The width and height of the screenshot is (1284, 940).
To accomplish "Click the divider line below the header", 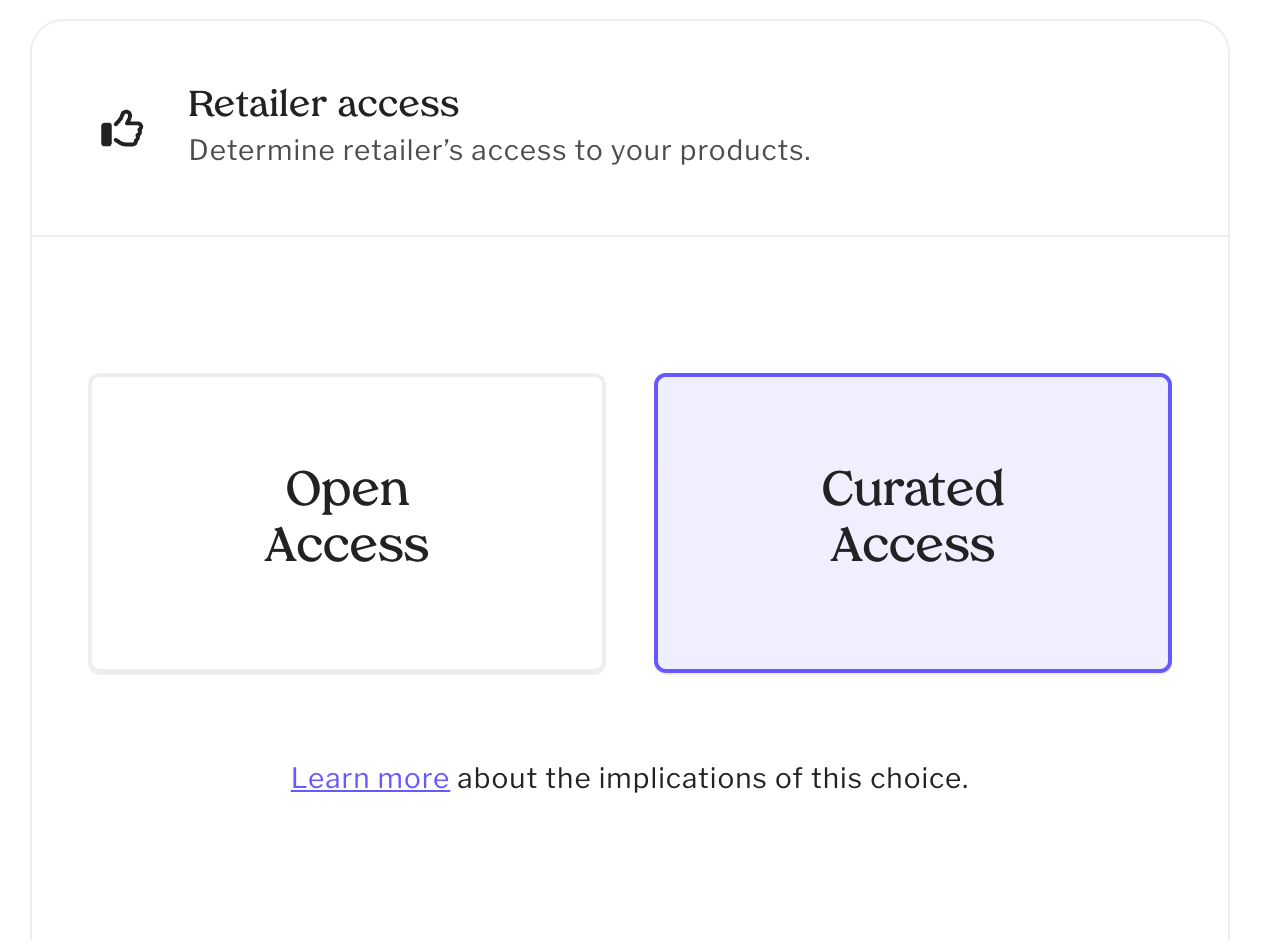I will point(630,236).
